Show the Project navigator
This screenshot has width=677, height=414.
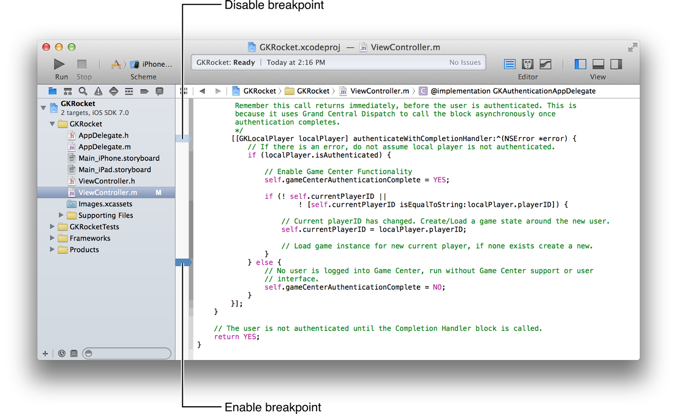point(52,91)
